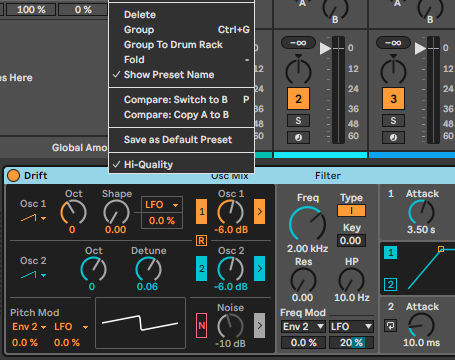This screenshot has width=455, height=360.
Task: Toggle the filter Type switch
Action: click(351, 211)
